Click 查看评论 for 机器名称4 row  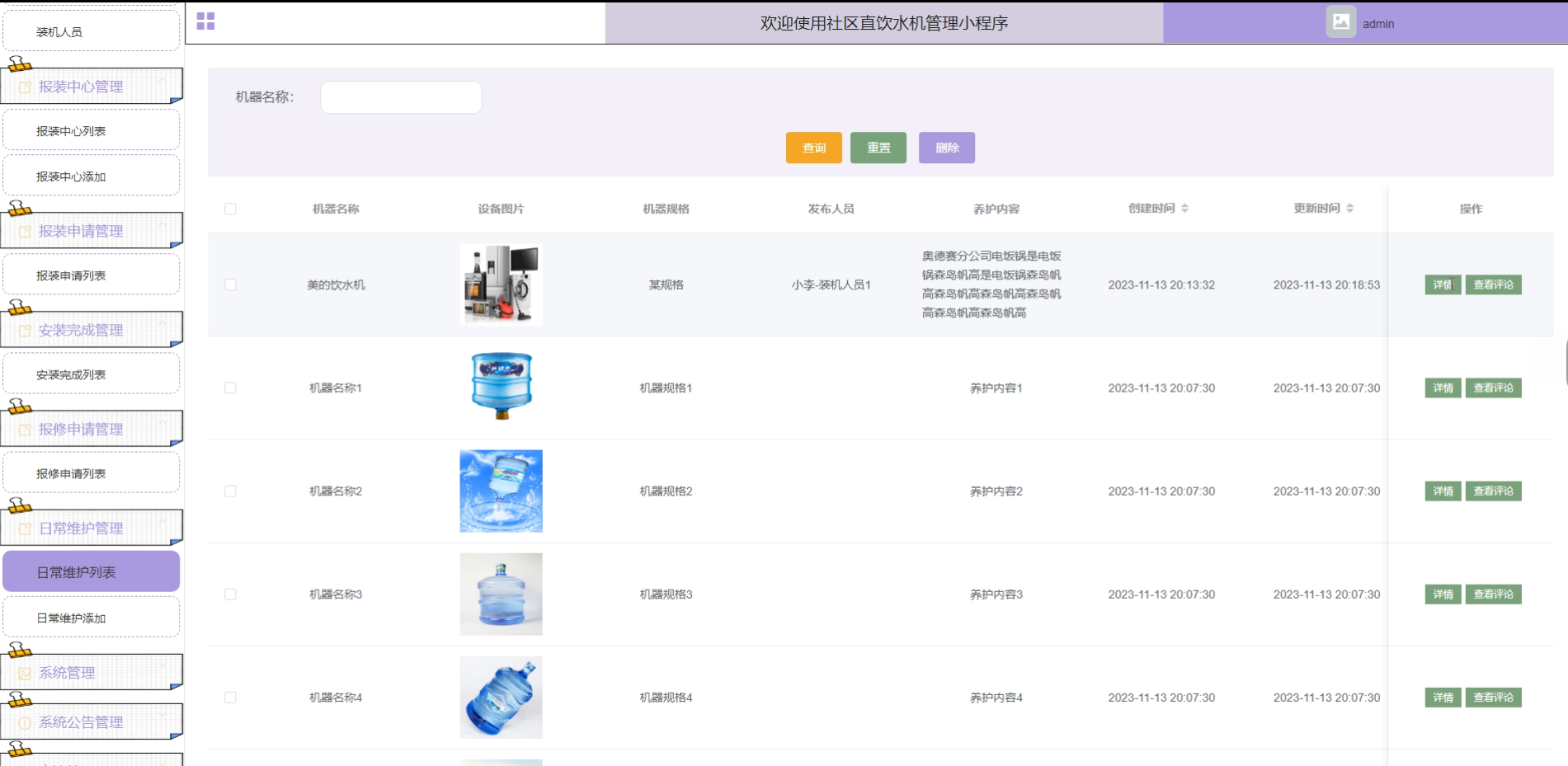tap(1493, 698)
